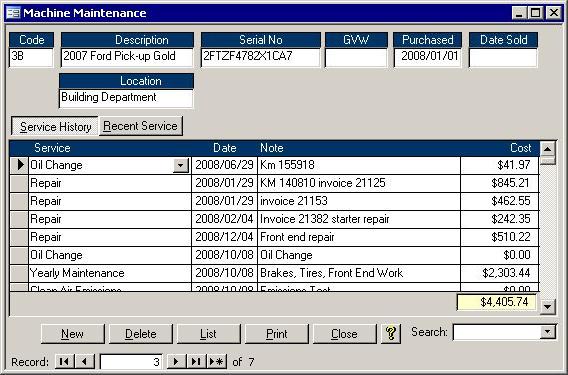The image size is (568, 375).
Task: Open the Oil Change service dropdown
Action: 181,166
